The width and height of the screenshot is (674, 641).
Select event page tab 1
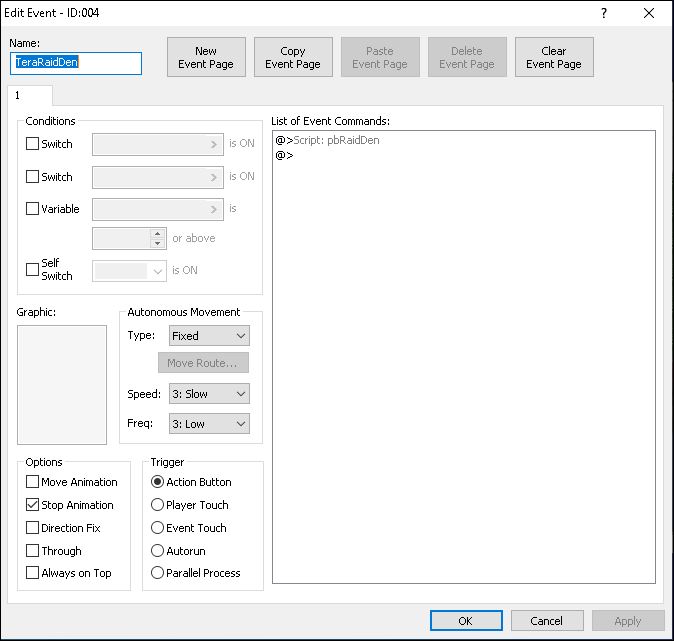29,95
